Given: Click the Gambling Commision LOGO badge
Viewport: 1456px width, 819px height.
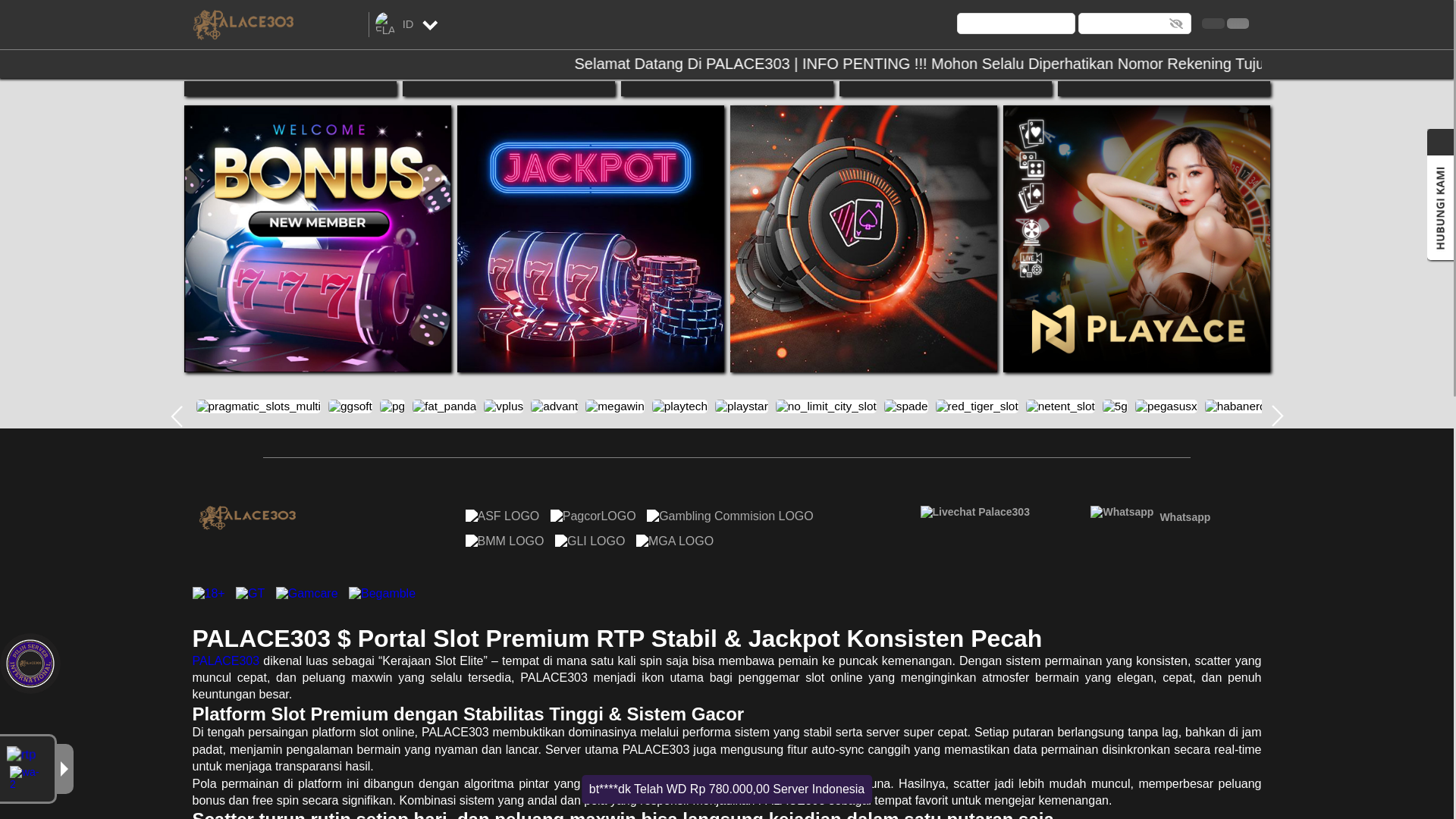Looking at the screenshot, I should click(730, 516).
